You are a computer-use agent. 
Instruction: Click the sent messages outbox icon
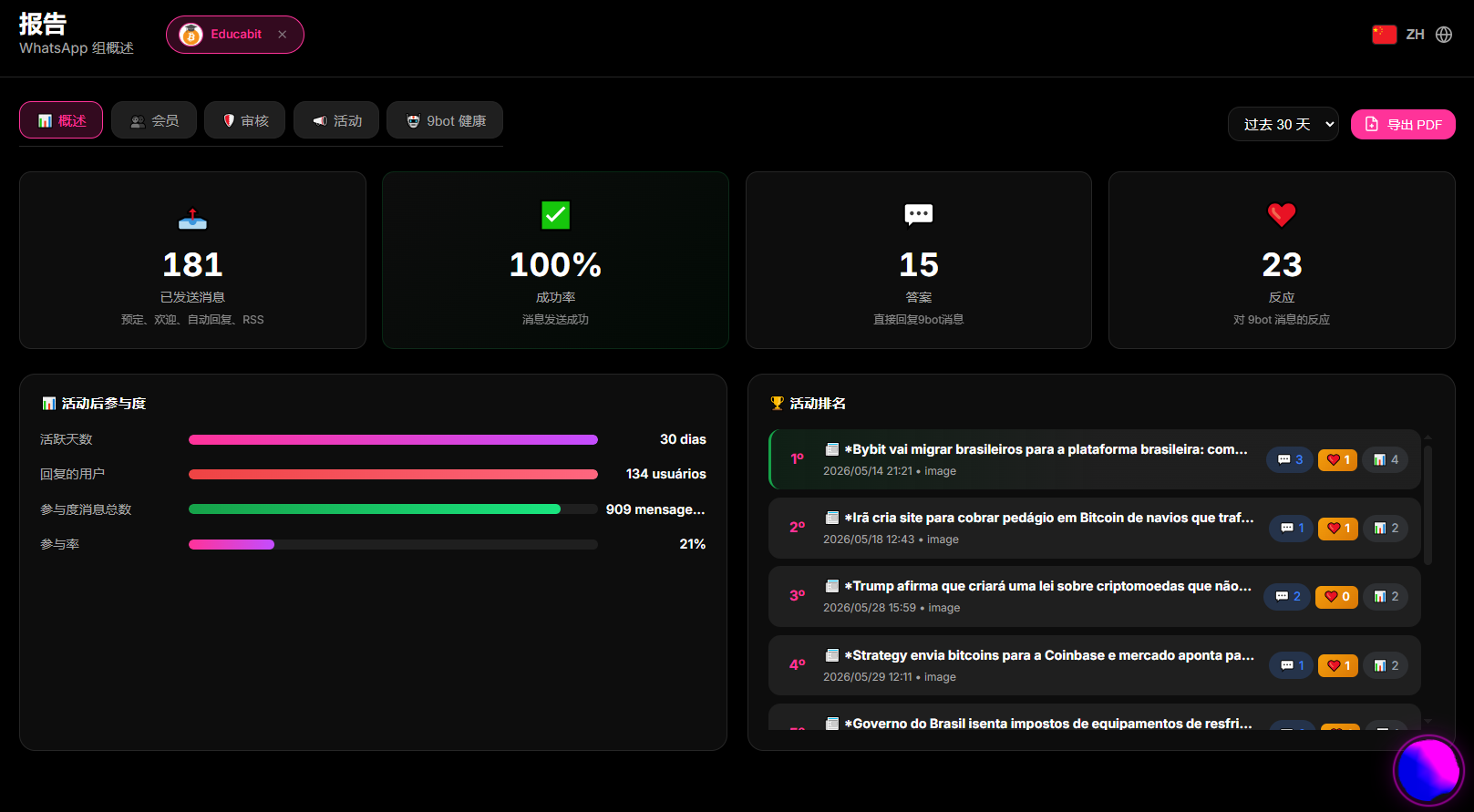click(192, 219)
